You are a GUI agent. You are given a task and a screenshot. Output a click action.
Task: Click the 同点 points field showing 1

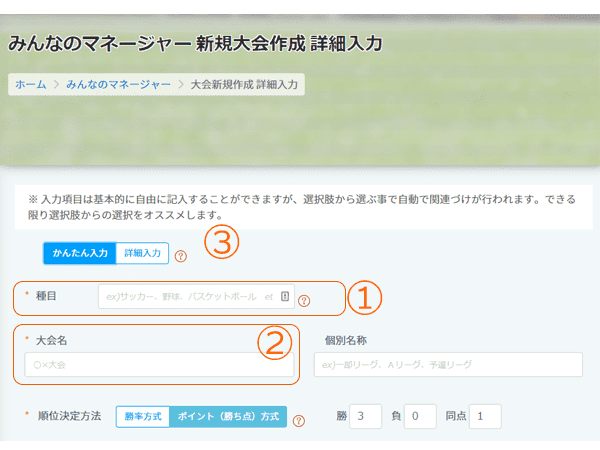coord(485,416)
